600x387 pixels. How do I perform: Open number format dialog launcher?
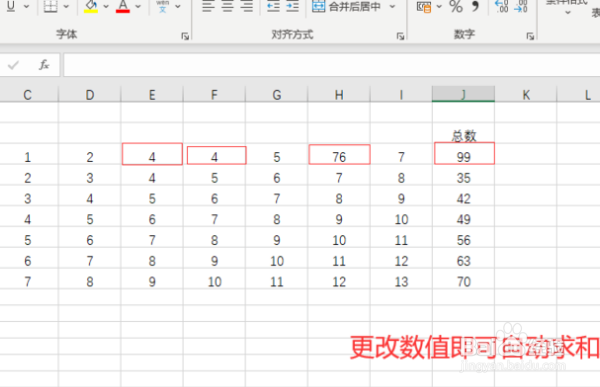coord(530,36)
